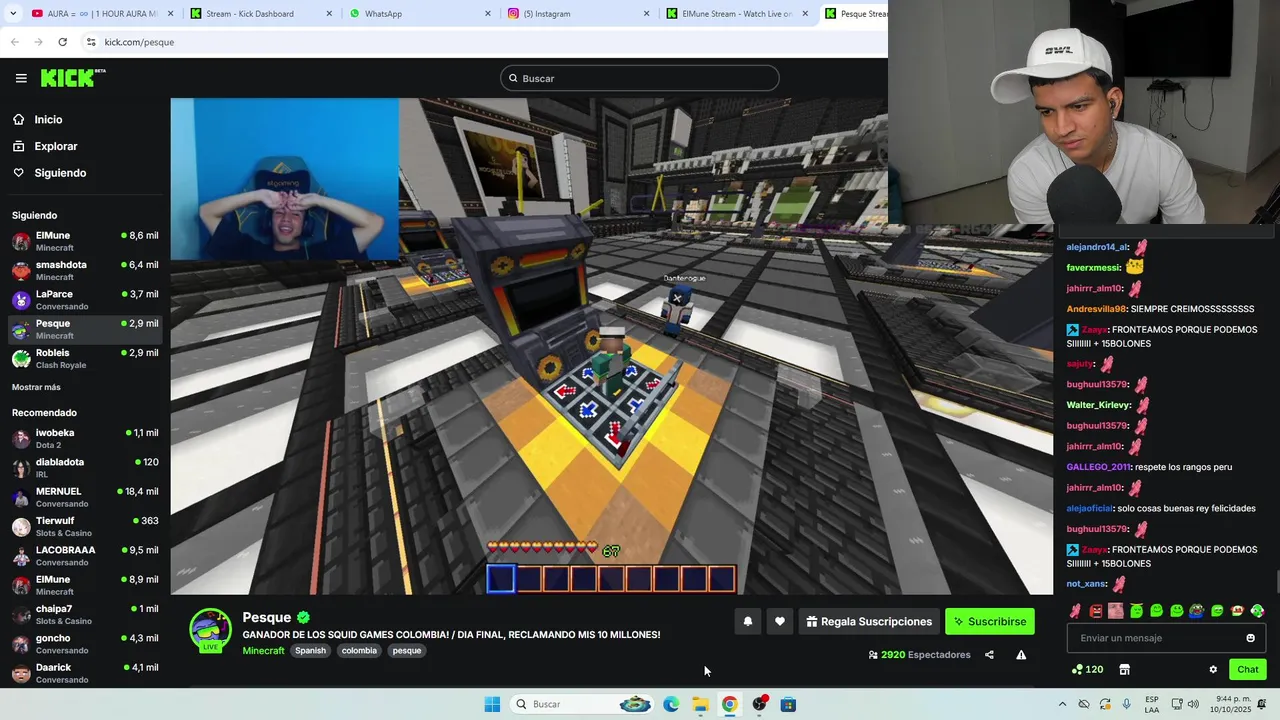This screenshot has height=720, width=1280.
Task: Open MERNUEL recommended channel
Action: click(x=85, y=497)
